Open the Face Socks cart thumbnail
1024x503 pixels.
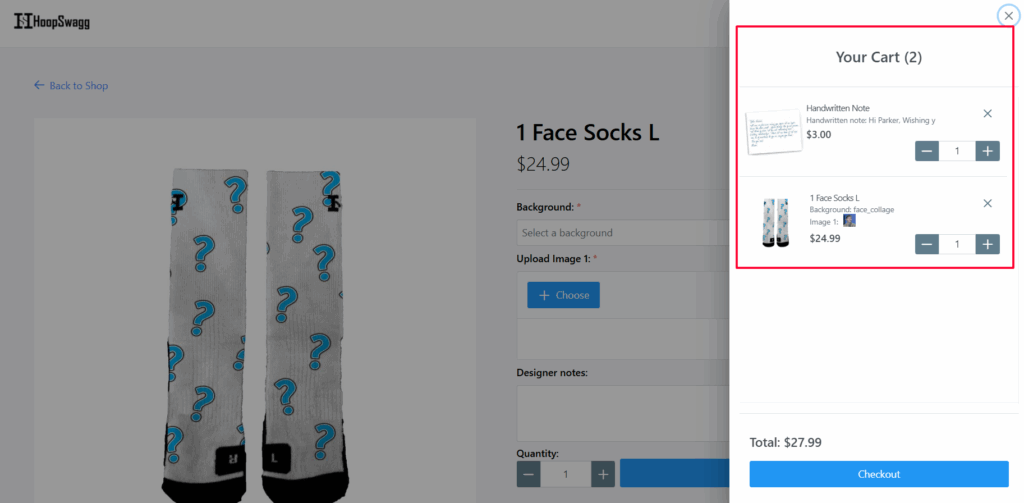(x=775, y=222)
